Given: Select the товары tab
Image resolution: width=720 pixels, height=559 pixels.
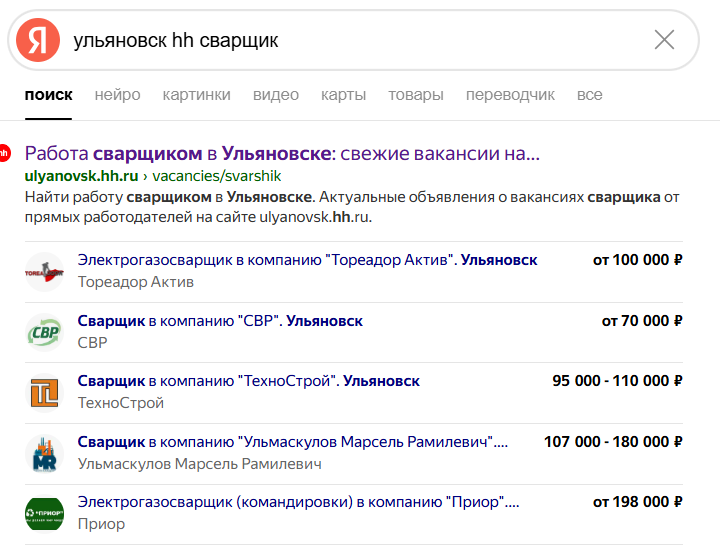Looking at the screenshot, I should coord(416,95).
